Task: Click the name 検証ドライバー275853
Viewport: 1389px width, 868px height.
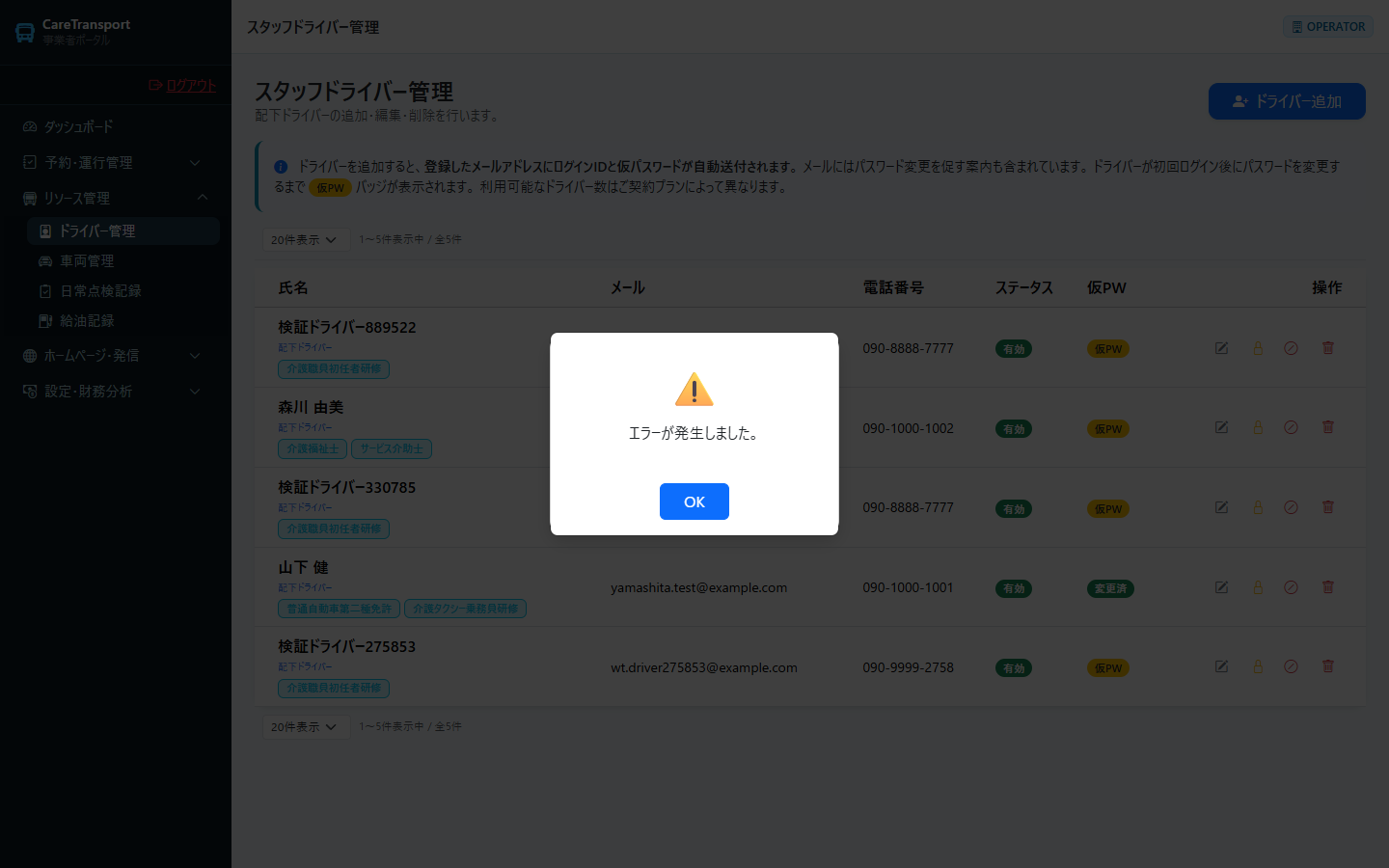Action: [x=347, y=646]
